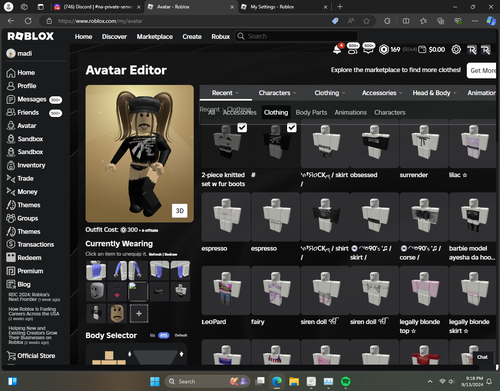Open Marketplace in the top navigation
Screen dimensions: 500x391
pos(155,36)
